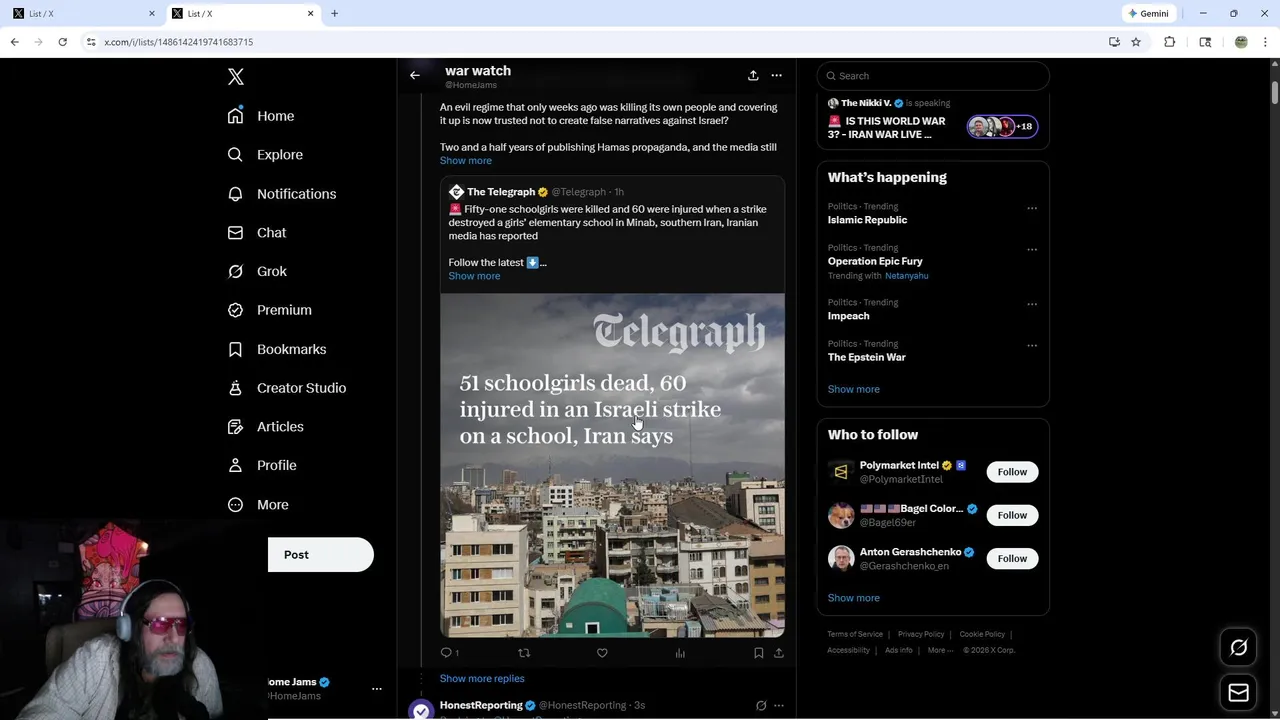This screenshot has width=1280, height=720.
Task: Show more under What's happening
Action: [853, 389]
